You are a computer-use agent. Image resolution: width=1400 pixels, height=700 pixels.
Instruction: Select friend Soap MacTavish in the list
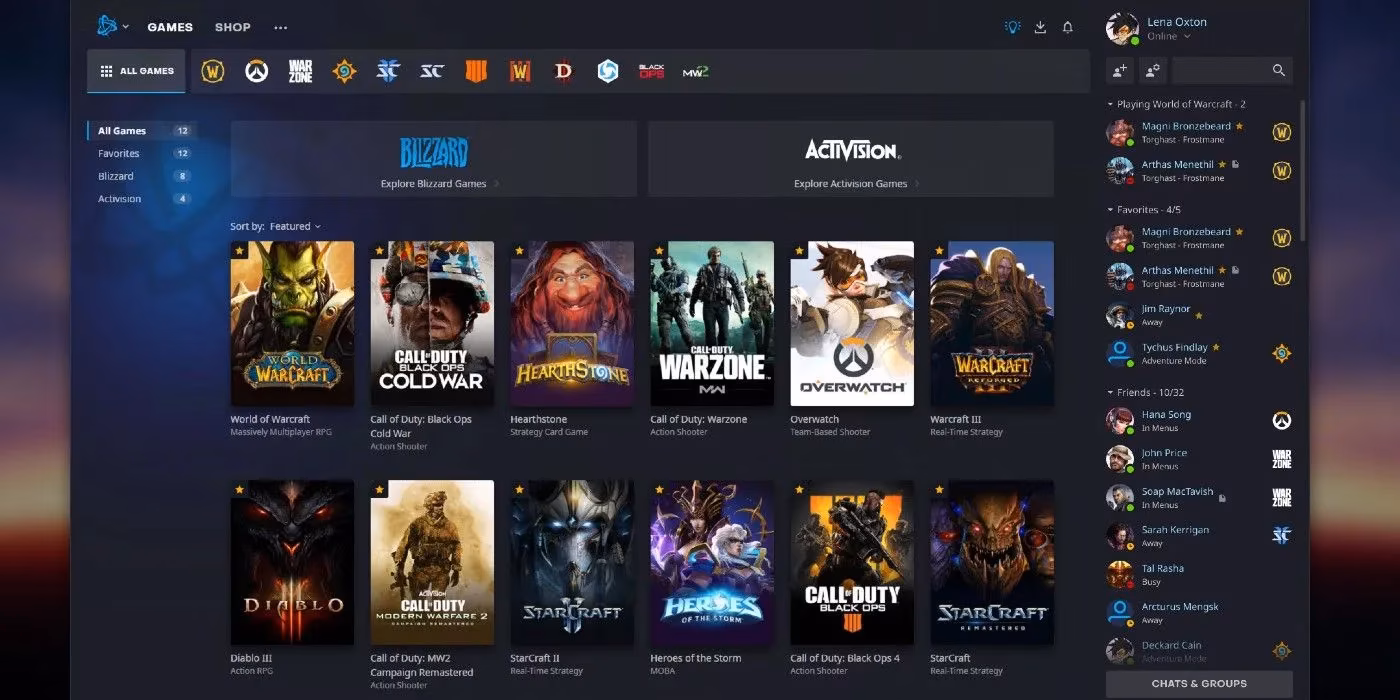(x=1199, y=498)
